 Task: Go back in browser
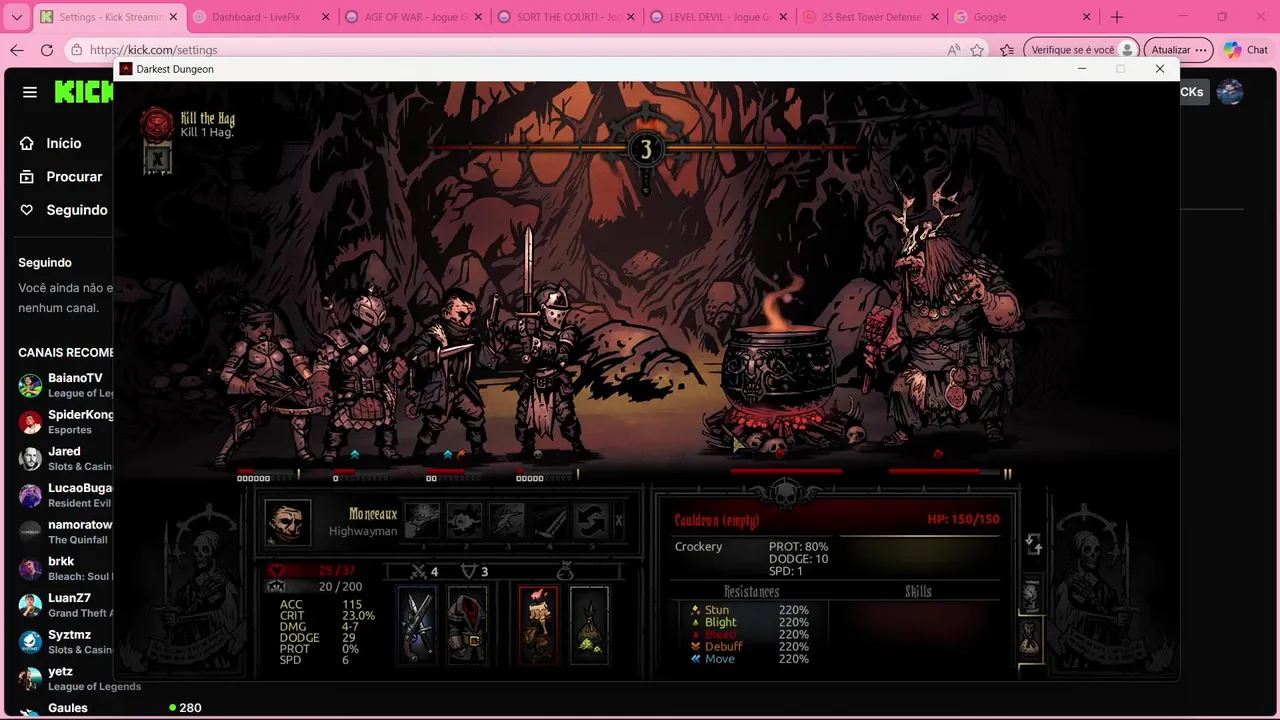(x=17, y=50)
